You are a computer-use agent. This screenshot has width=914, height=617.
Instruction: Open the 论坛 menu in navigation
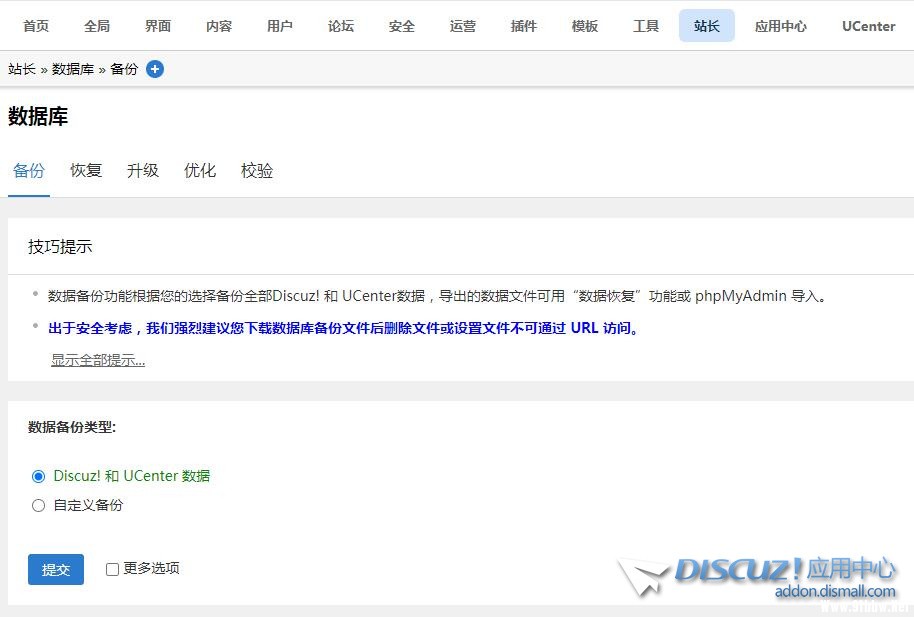click(341, 26)
